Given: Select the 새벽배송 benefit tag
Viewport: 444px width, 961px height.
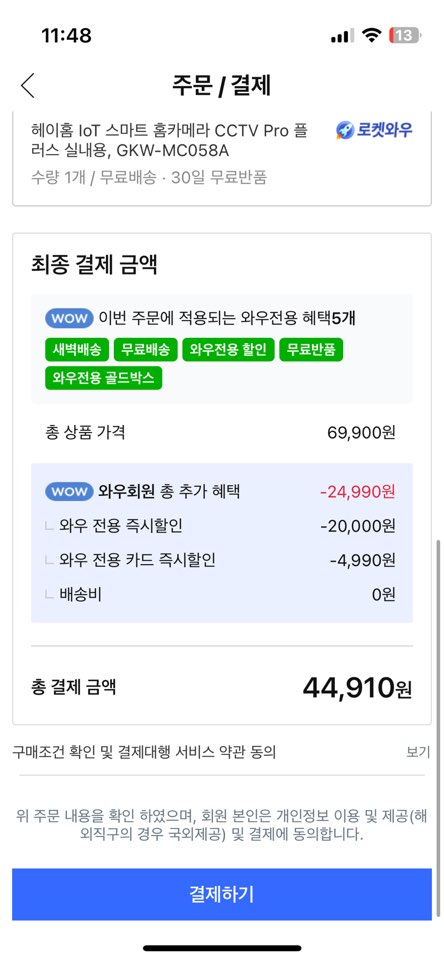Looking at the screenshot, I should click(77, 350).
